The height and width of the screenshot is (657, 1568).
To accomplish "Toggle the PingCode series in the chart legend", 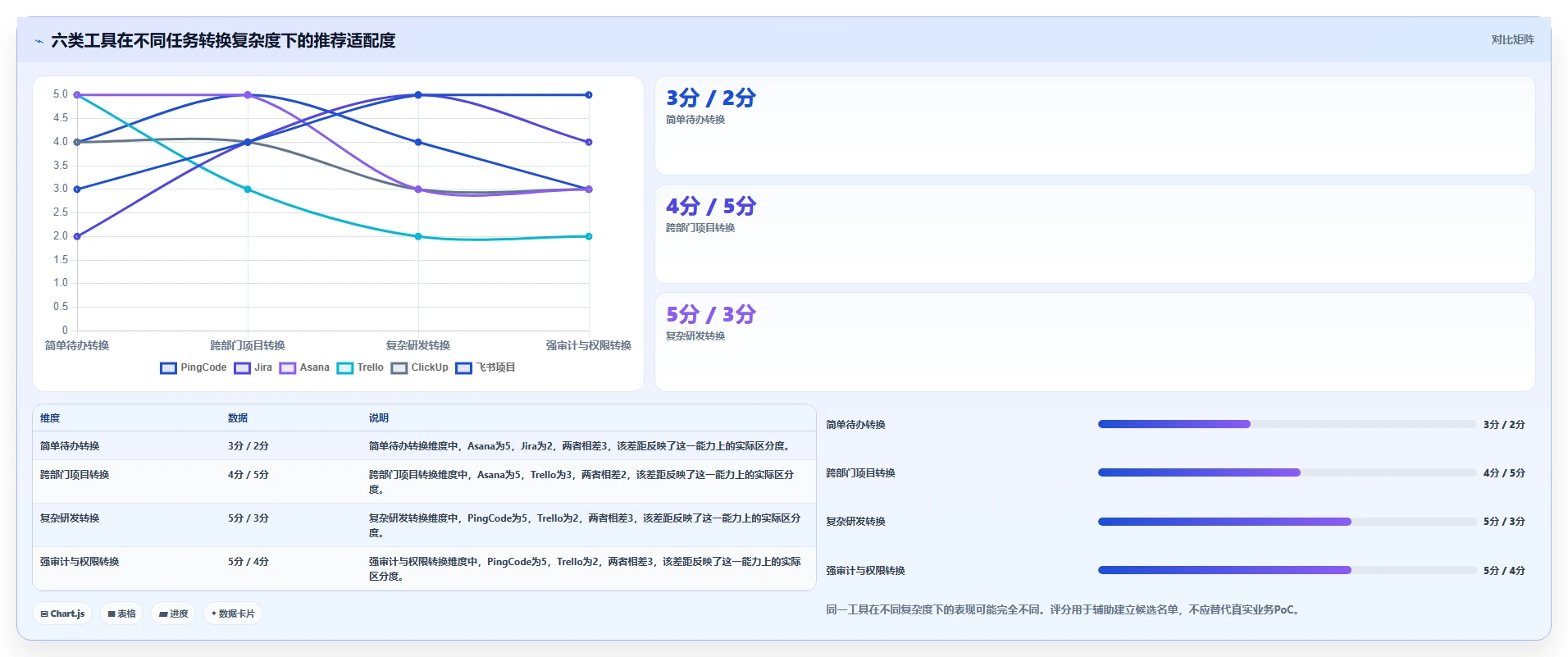I will pos(194,367).
